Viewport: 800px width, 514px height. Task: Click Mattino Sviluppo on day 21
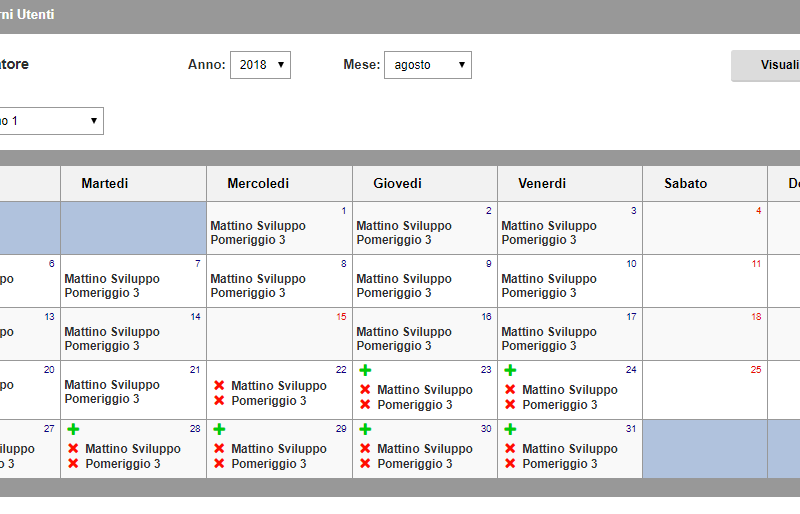tap(112, 385)
